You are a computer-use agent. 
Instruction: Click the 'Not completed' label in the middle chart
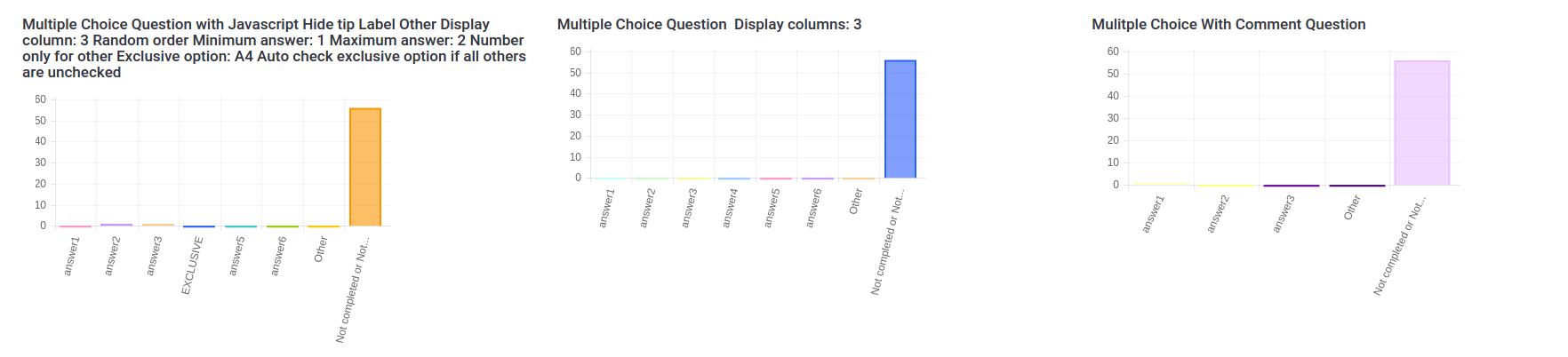887,242
